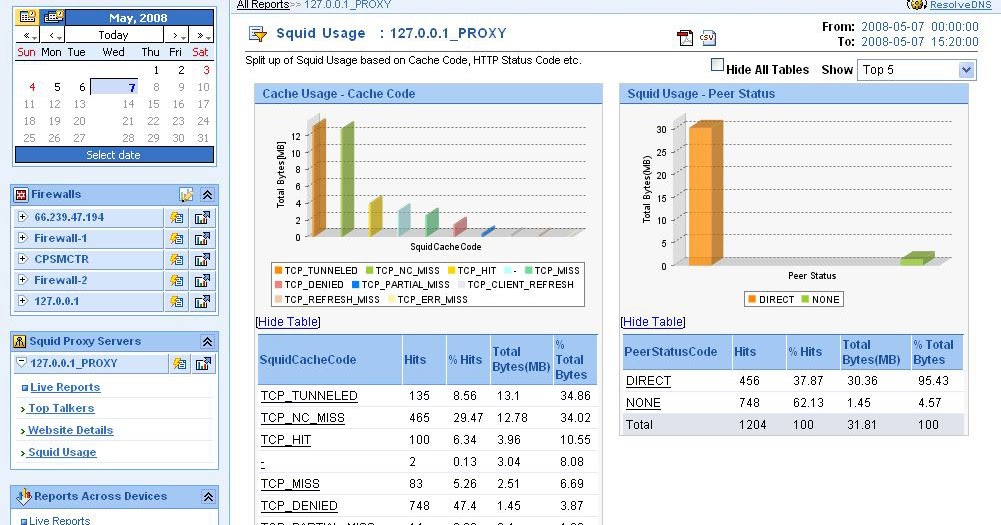Pick the highlighted date 7 in calendar
This screenshot has height=525, width=1001.
pos(115,88)
